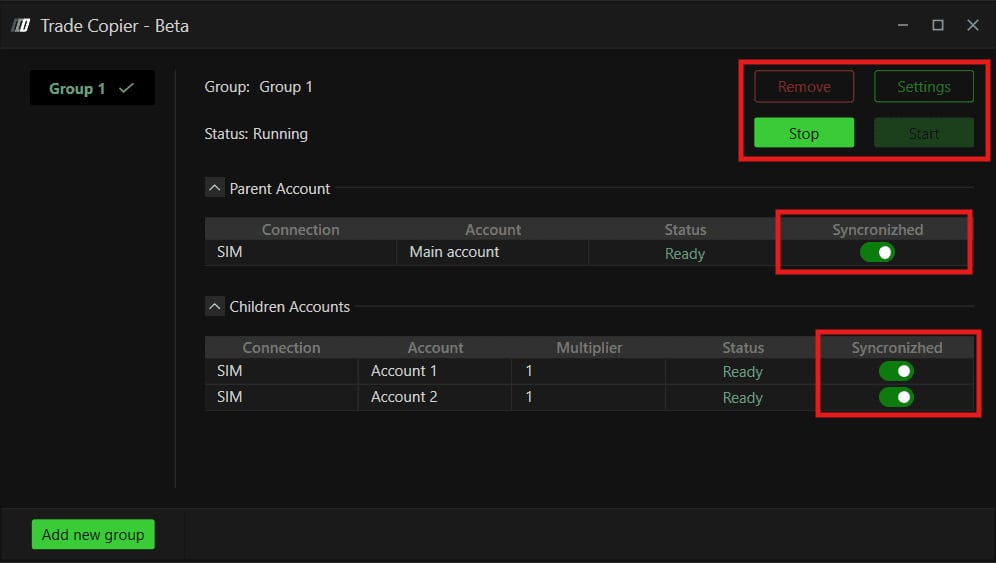Click the Trade Copier app logo icon
This screenshot has height=563, width=996.
click(21, 25)
